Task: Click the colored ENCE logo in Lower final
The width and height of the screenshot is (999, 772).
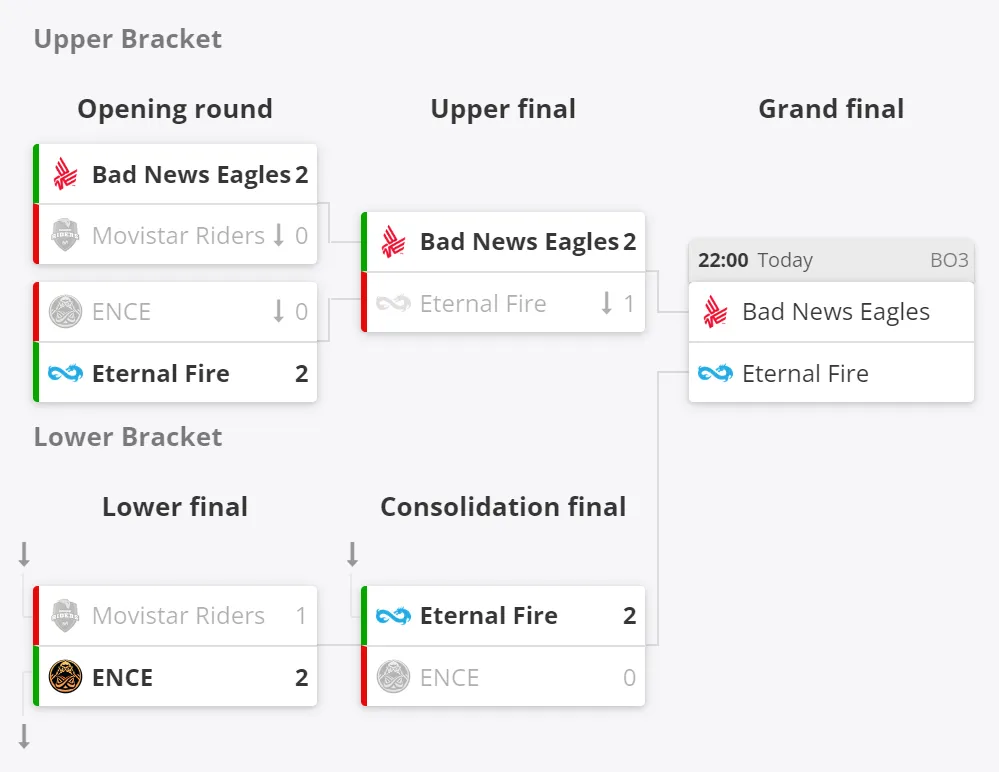Action: pos(65,676)
